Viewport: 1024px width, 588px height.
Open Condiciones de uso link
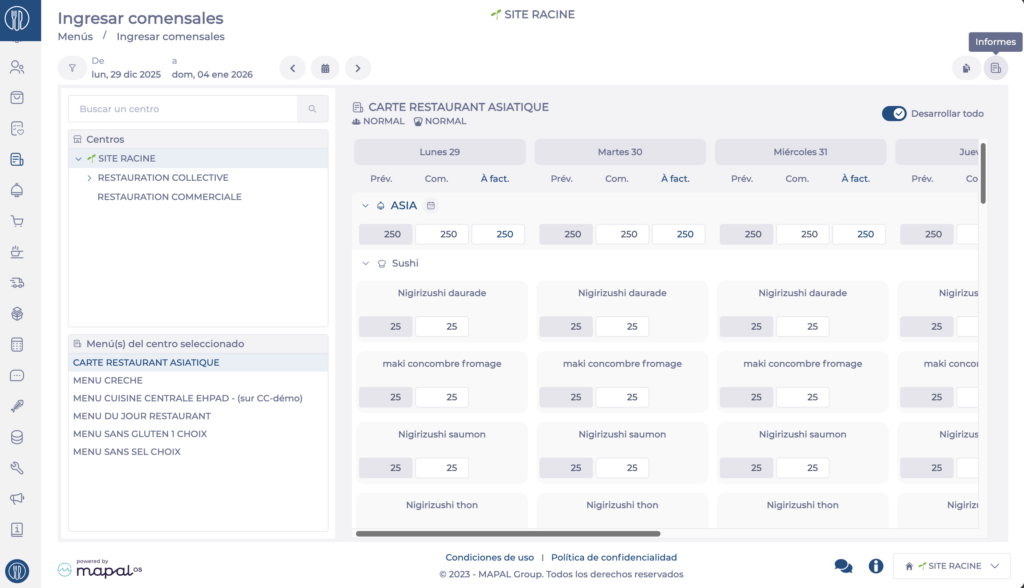coord(489,557)
